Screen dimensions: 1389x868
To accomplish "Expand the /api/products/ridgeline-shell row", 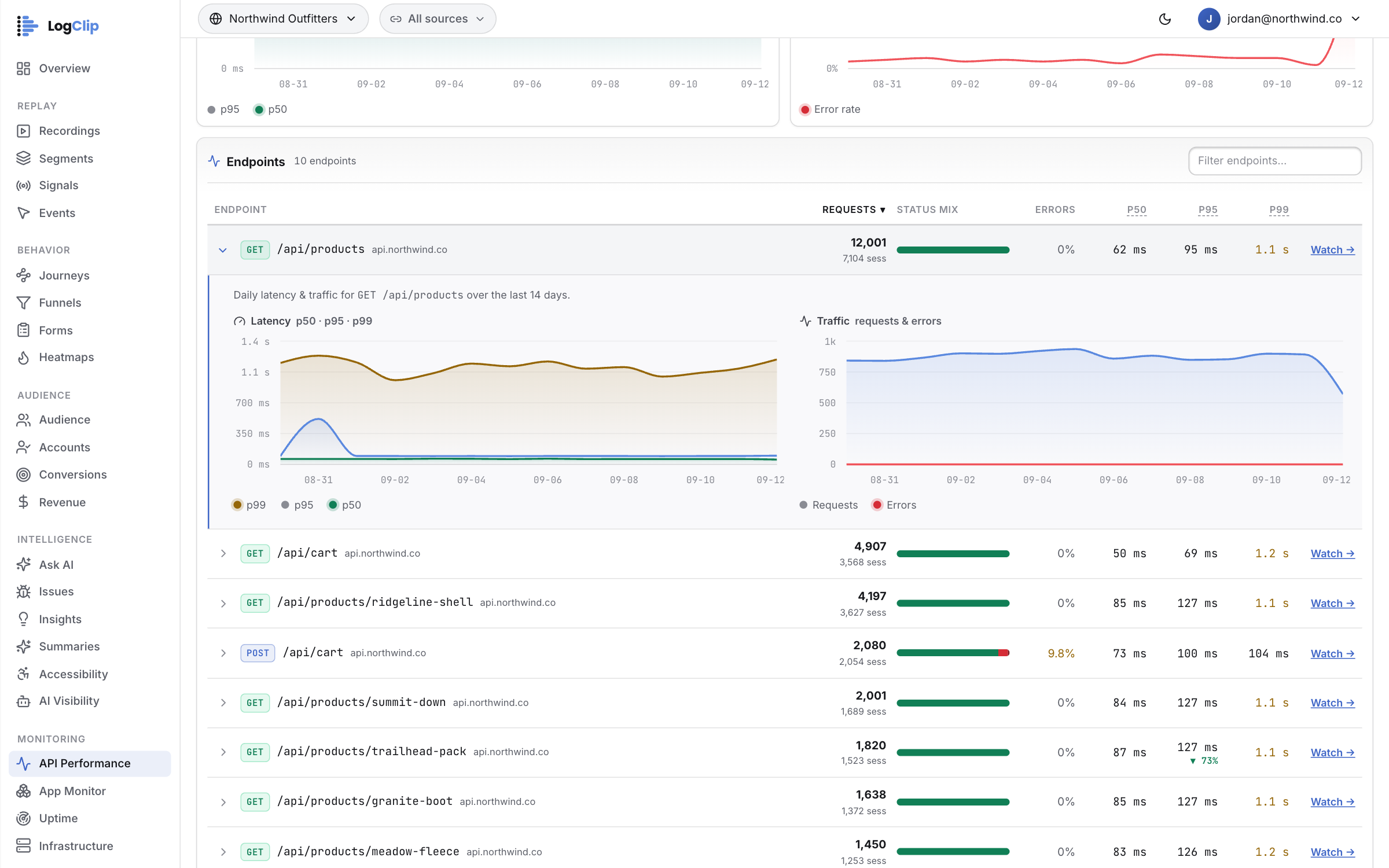I will (223, 604).
